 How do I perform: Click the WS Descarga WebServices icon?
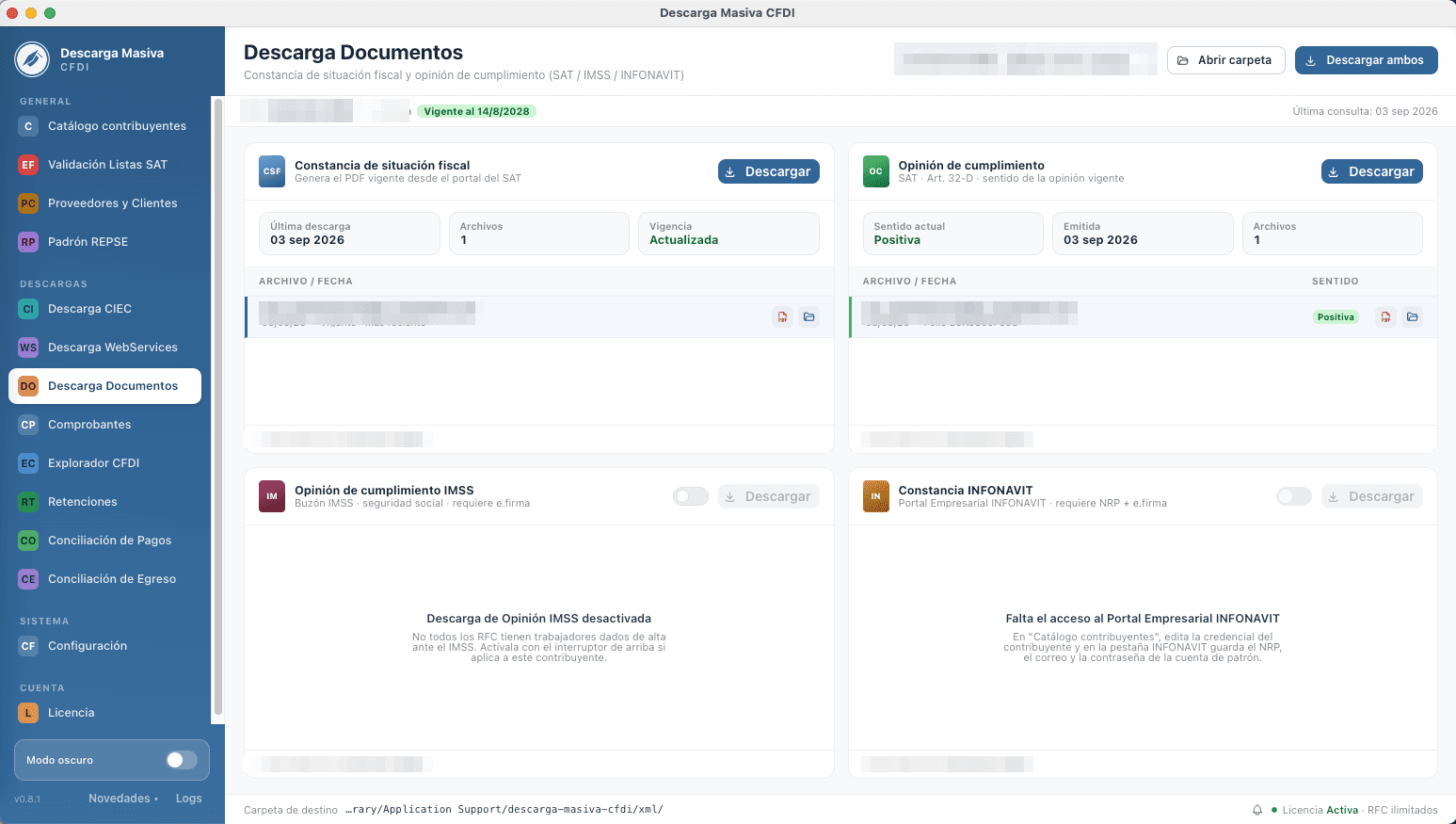point(28,347)
